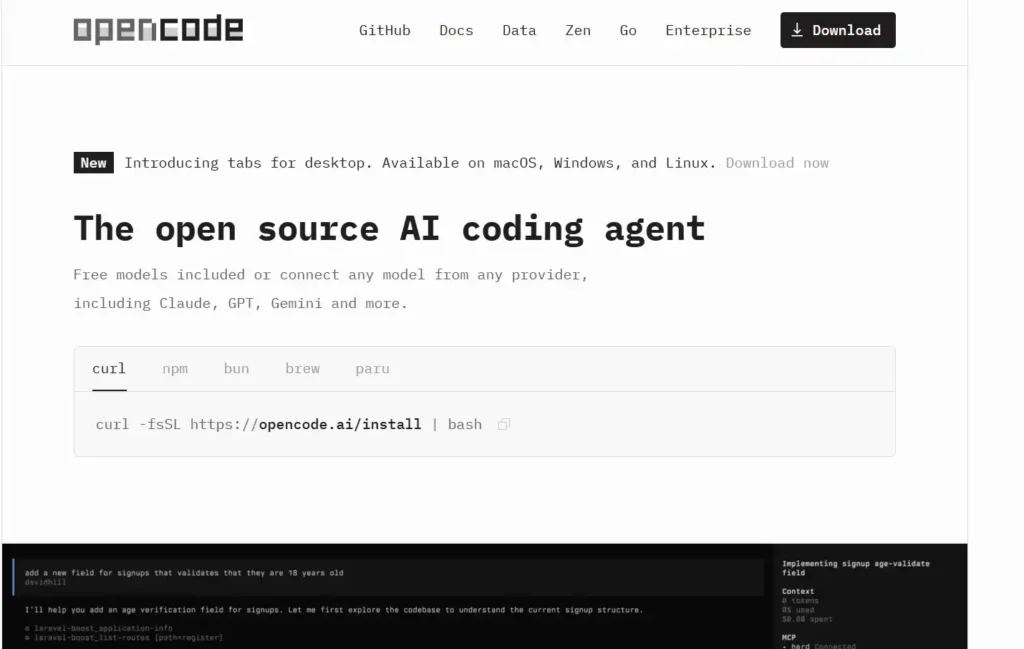1024x649 pixels.
Task: Switch to the paru install tab
Action: pyautogui.click(x=372, y=369)
